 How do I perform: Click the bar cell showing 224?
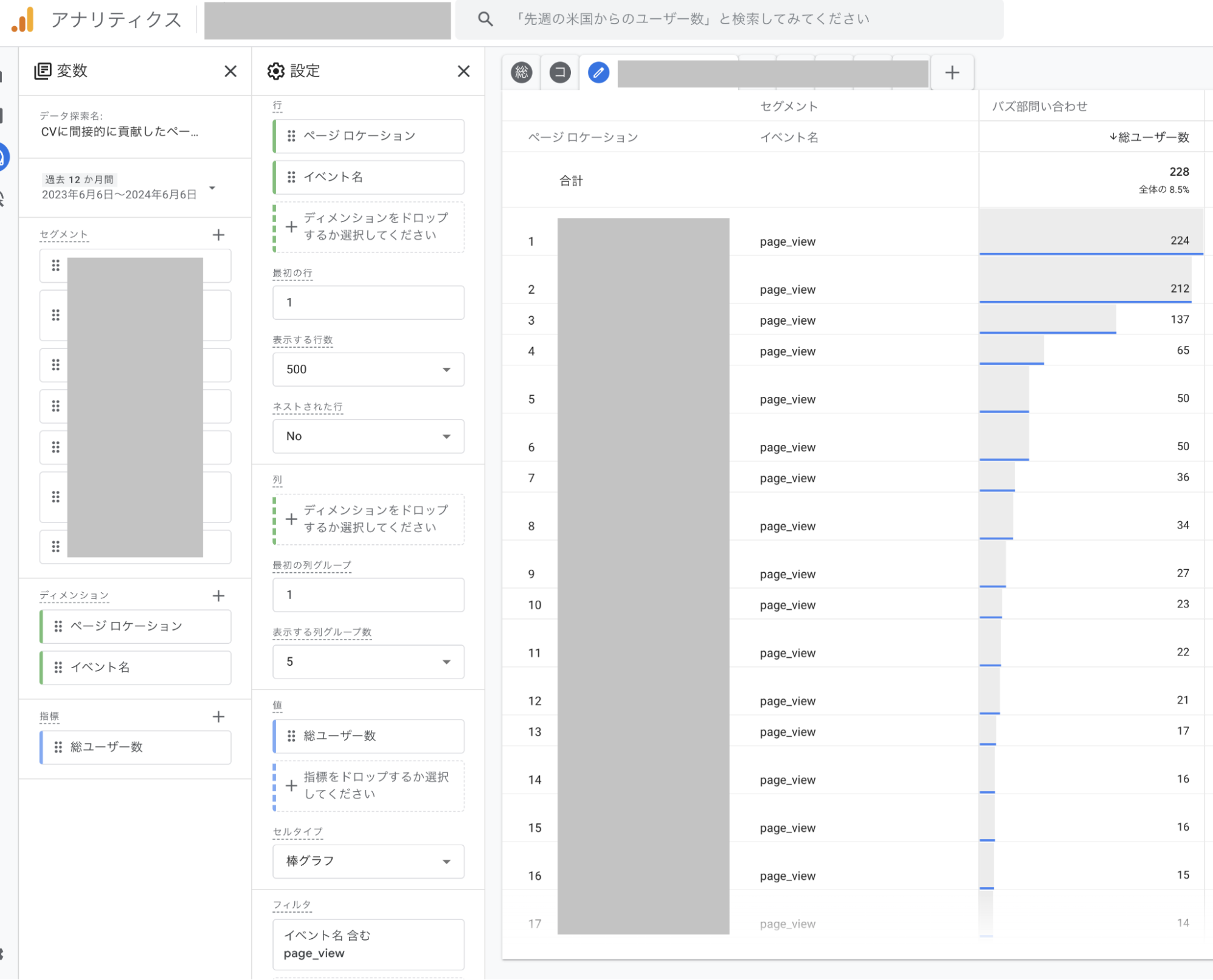click(1091, 232)
